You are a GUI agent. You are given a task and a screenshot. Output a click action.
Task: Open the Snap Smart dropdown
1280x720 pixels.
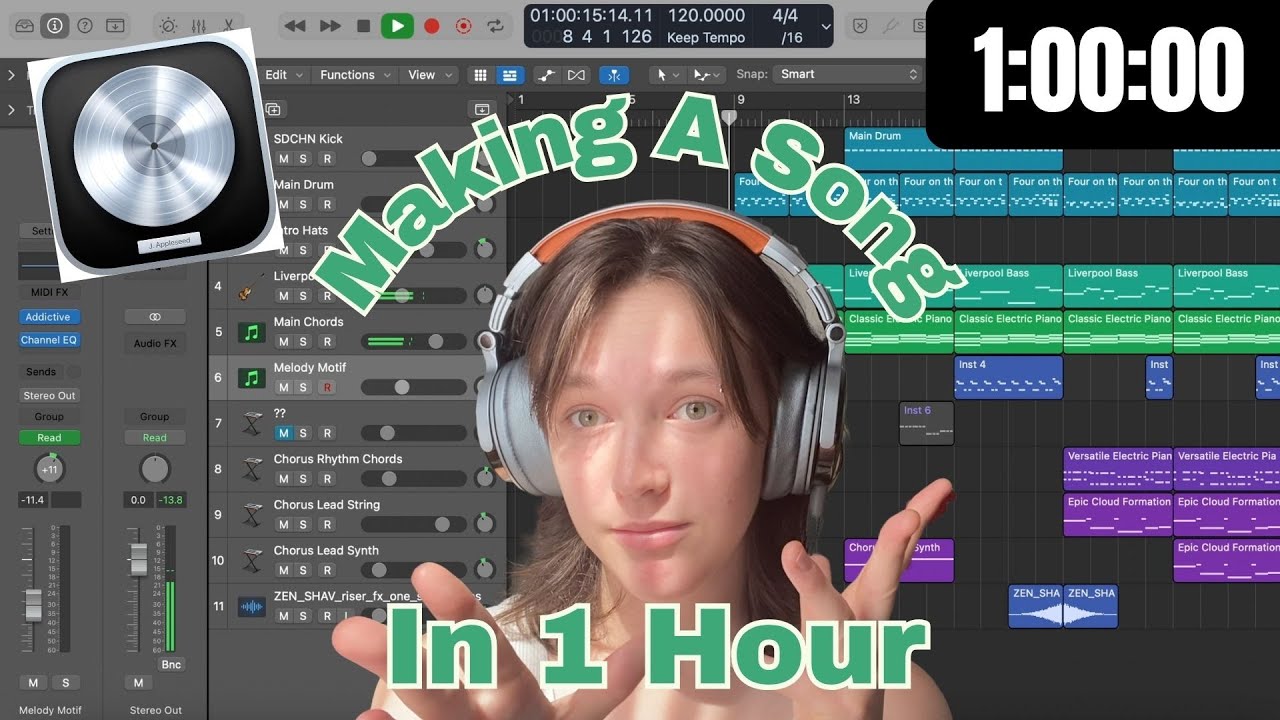click(847, 74)
